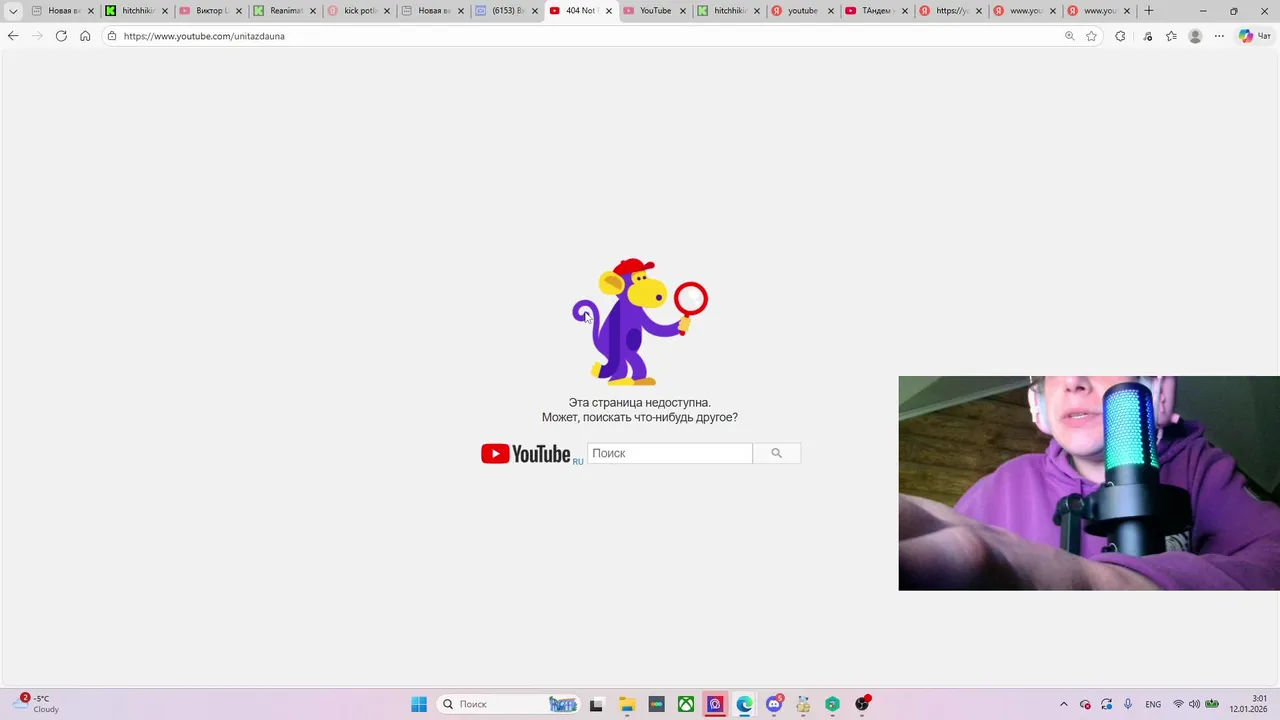Image resolution: width=1280 pixels, height=720 pixels.
Task: Expand the tab actions dropdown menu
Action: point(13,11)
